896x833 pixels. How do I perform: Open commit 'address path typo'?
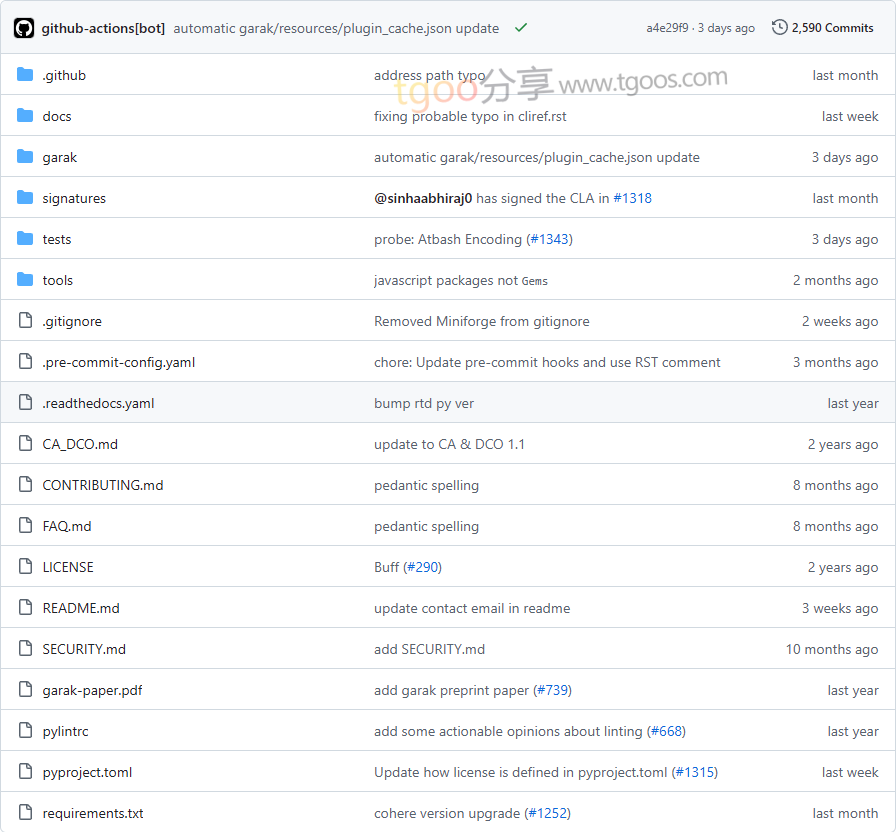coord(429,75)
